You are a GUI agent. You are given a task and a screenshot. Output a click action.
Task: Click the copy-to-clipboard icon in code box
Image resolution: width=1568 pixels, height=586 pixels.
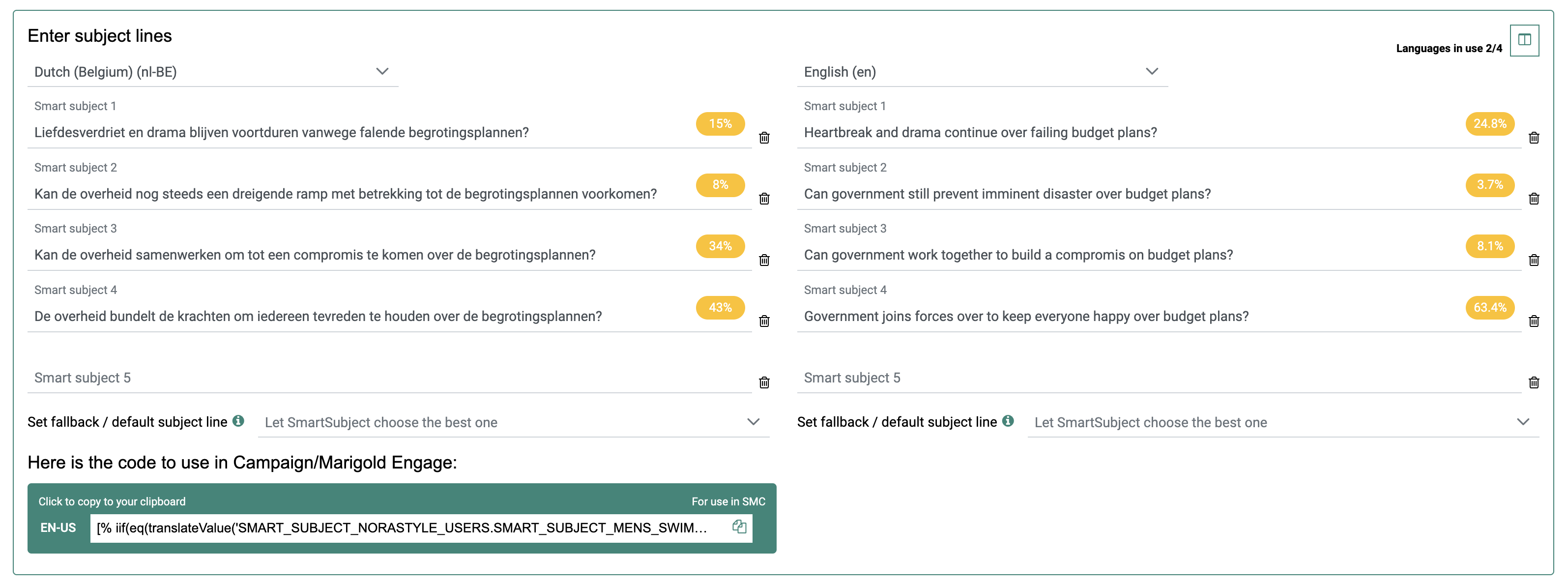pyautogui.click(x=739, y=527)
